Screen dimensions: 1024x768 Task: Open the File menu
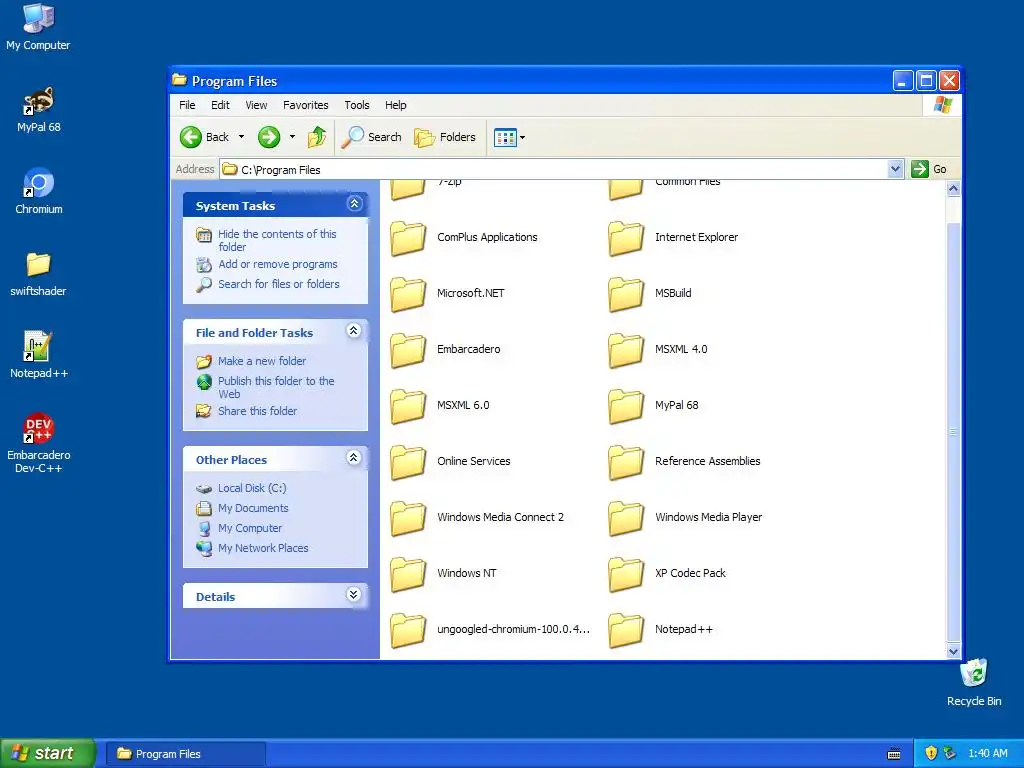click(x=187, y=105)
